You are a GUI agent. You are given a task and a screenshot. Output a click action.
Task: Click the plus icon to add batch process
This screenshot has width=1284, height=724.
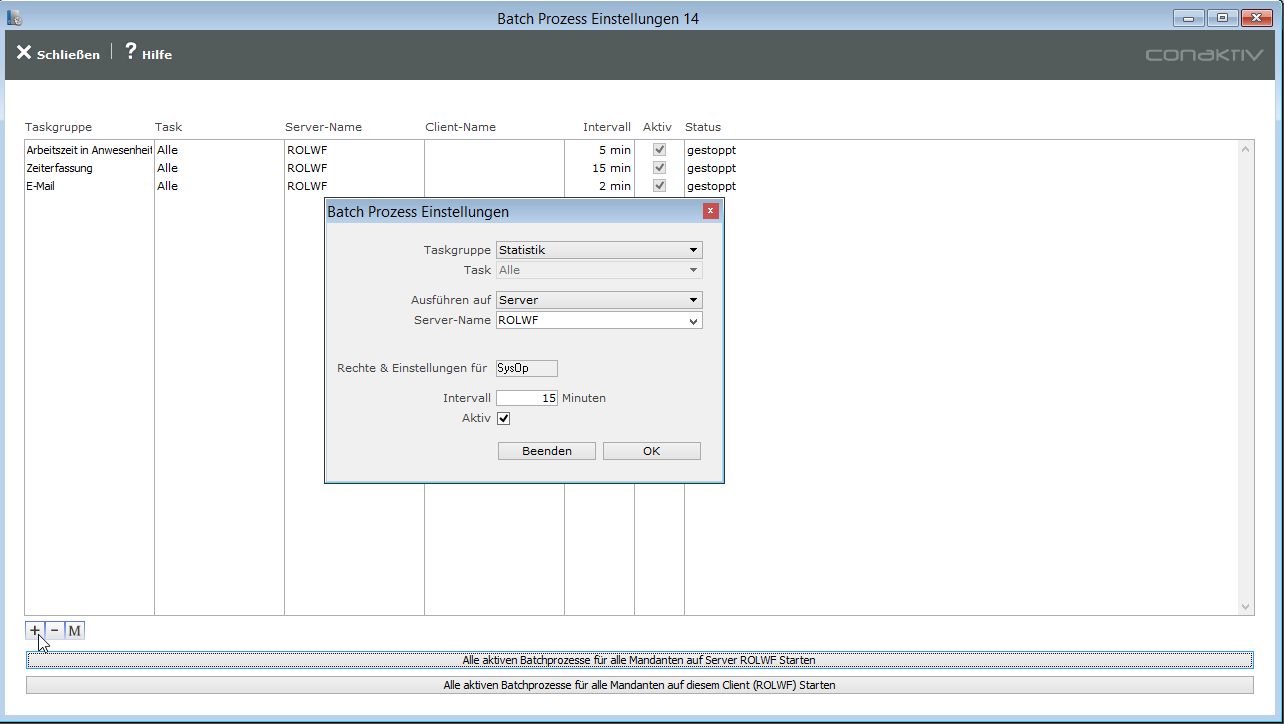click(35, 630)
